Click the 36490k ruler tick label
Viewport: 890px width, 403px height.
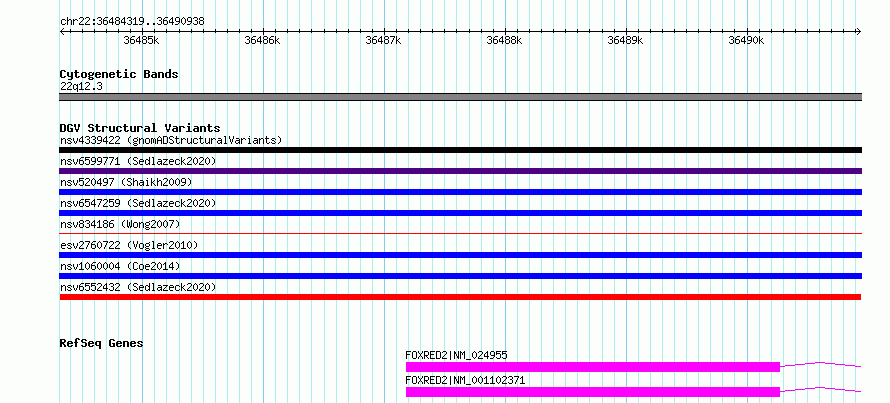click(746, 40)
